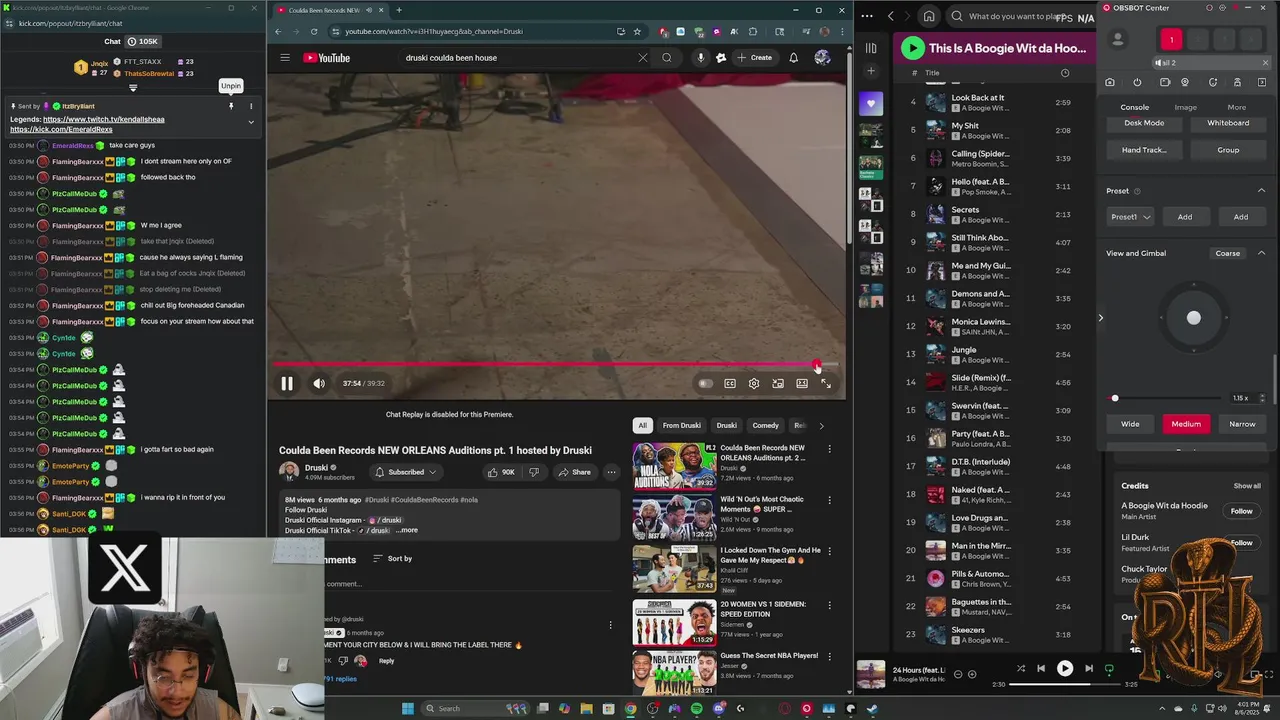
Task: Show next filter chips arrow
Action: [821, 426]
